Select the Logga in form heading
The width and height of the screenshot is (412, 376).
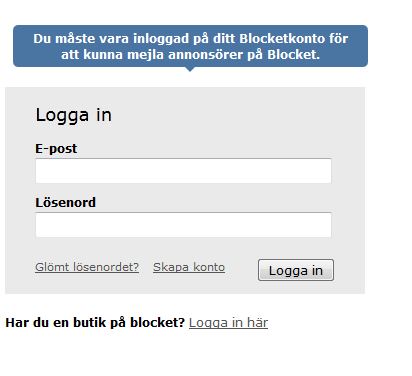(74, 115)
